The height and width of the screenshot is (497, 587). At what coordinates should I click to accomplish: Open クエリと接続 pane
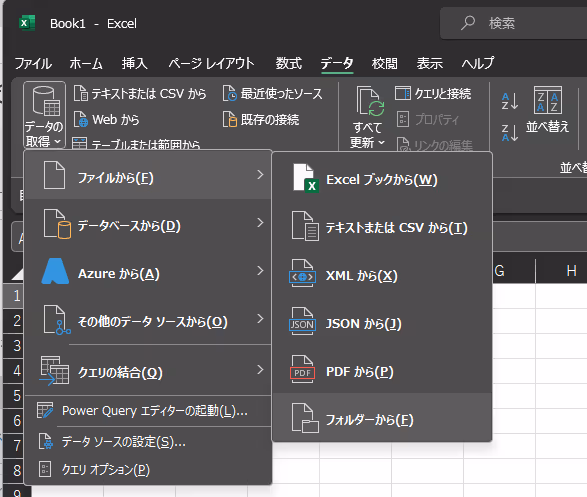click(x=433, y=94)
